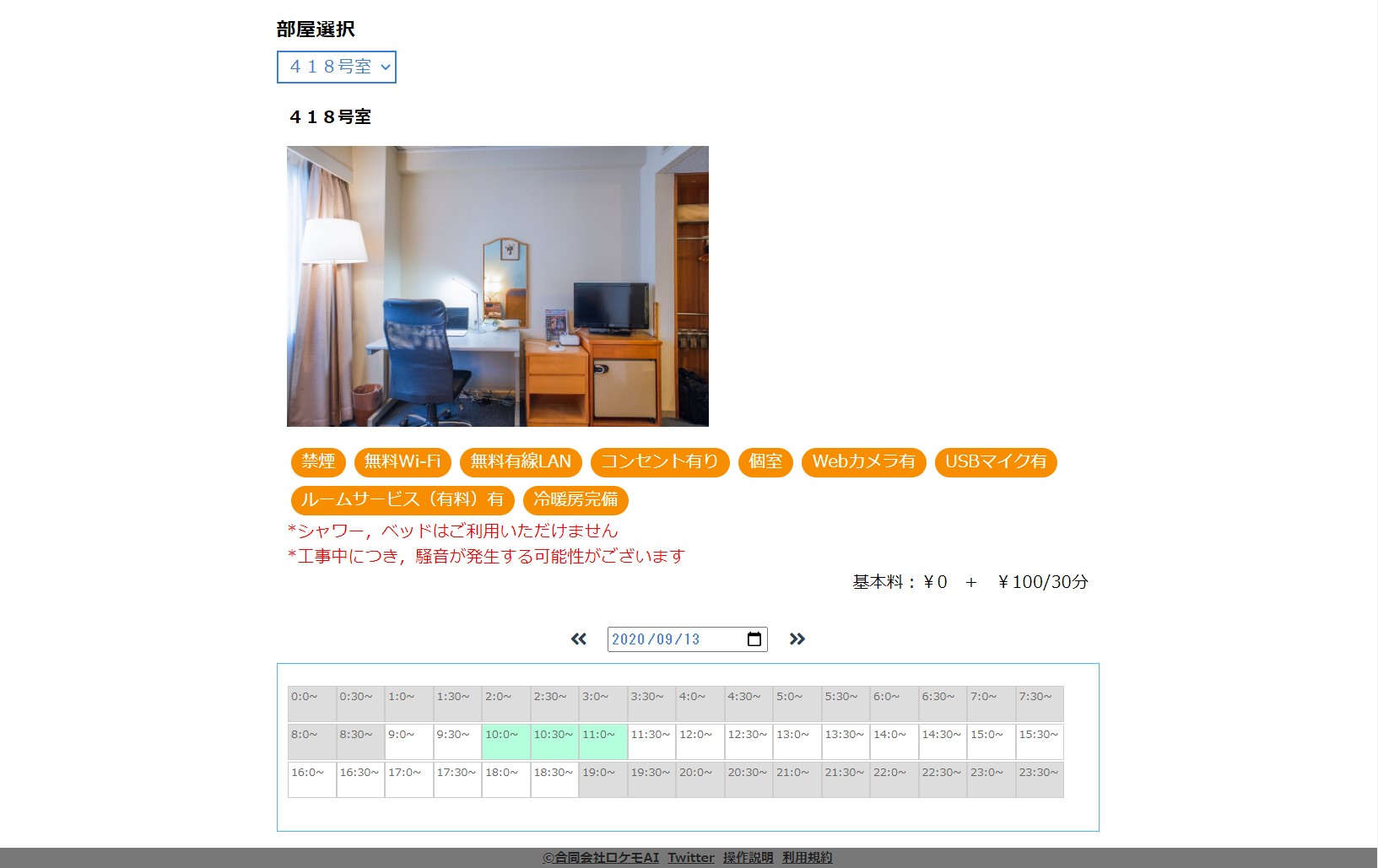Click the date field showing 2020/09/13
Screen dimensions: 1378x868
(688, 639)
